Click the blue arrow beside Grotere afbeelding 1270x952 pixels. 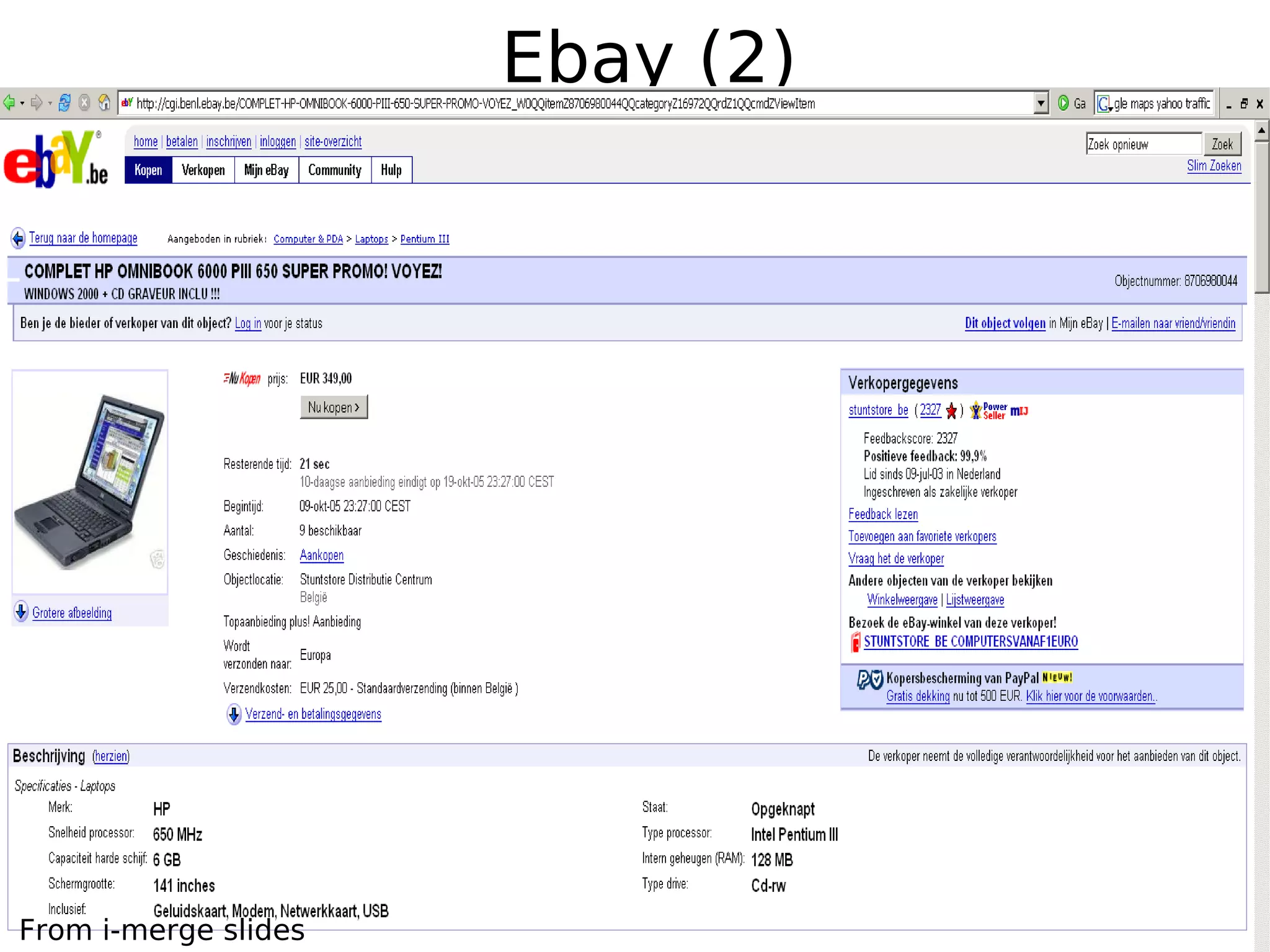[x=21, y=612]
